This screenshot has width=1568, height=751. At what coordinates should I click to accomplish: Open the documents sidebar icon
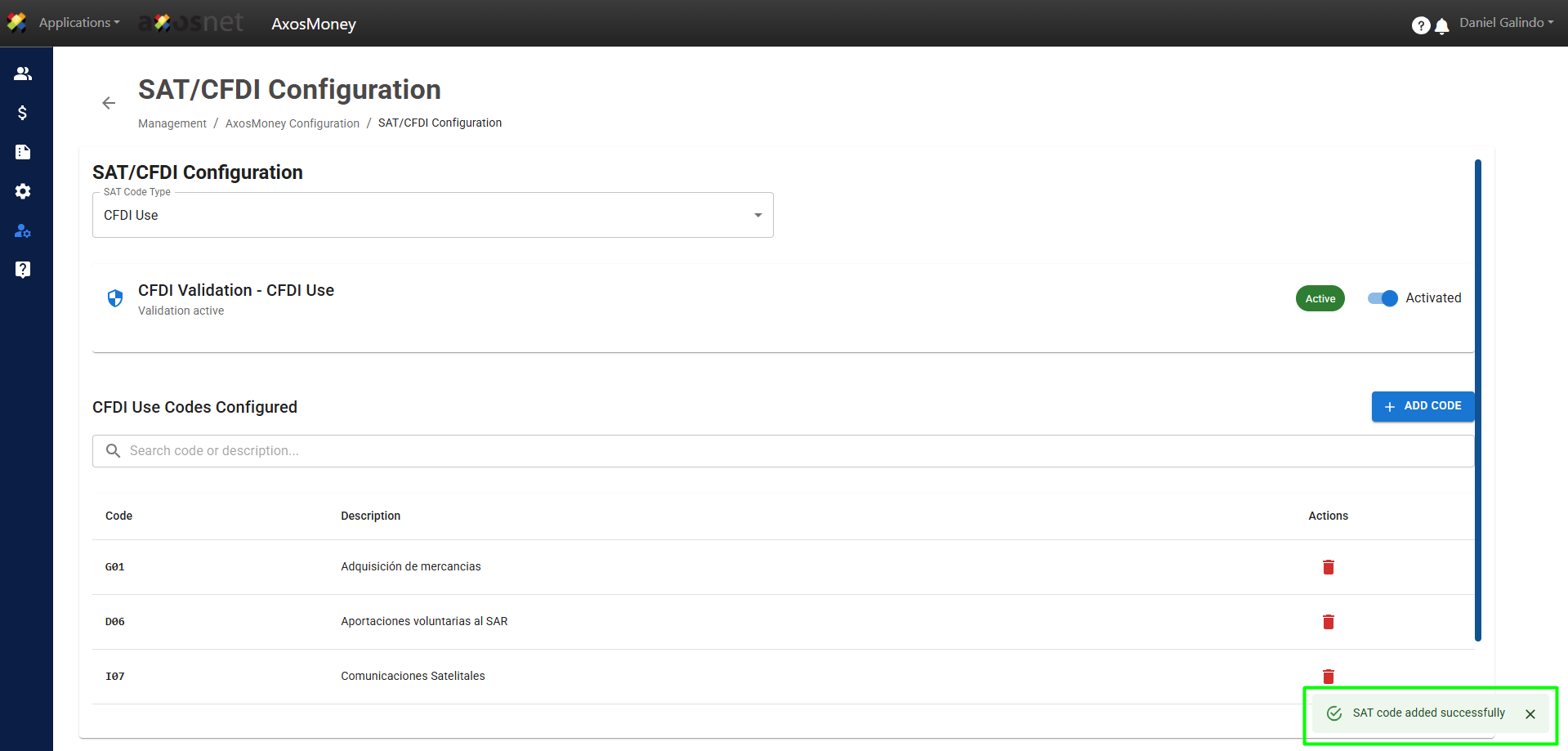[x=23, y=152]
